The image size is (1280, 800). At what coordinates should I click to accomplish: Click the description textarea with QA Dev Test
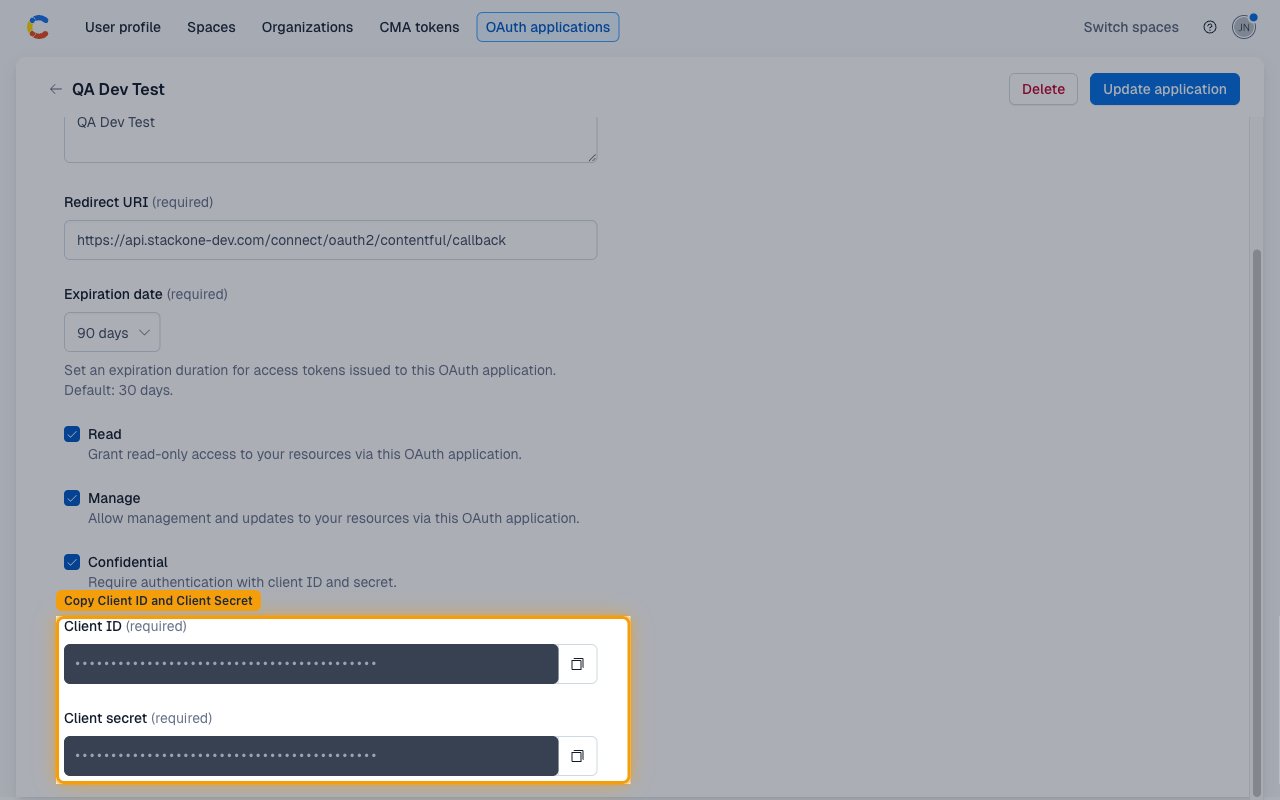[x=331, y=138]
